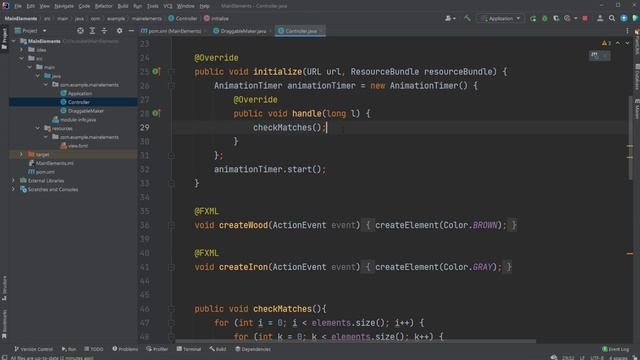
Task: Open the Profiler tool window
Action: tap(157, 349)
